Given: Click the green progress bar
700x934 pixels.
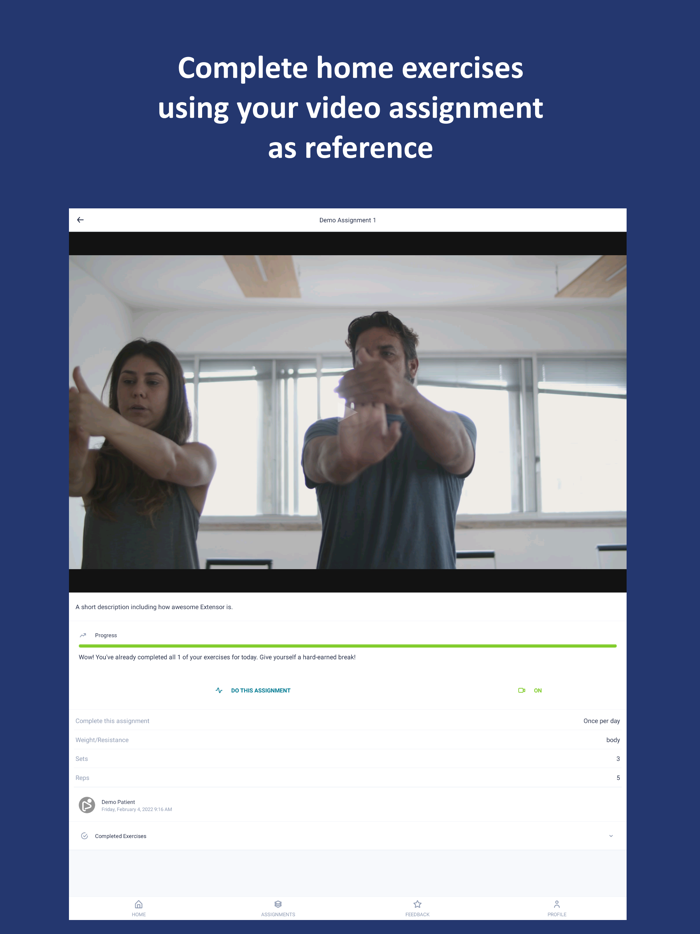Looking at the screenshot, I should click(347, 646).
